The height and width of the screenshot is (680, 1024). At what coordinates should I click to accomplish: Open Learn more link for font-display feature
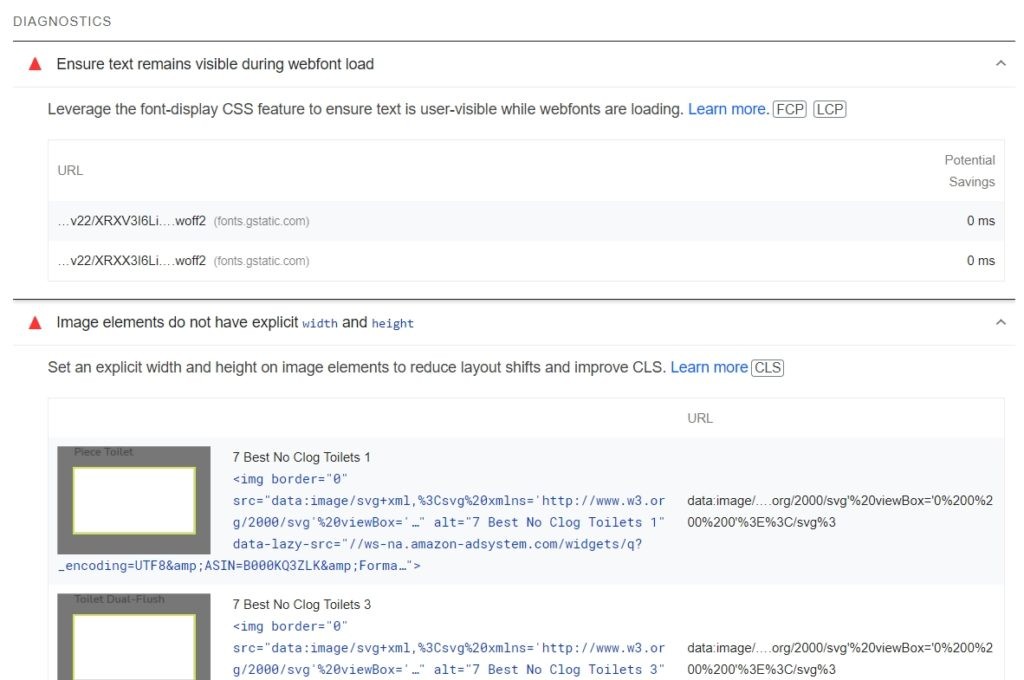coord(728,109)
